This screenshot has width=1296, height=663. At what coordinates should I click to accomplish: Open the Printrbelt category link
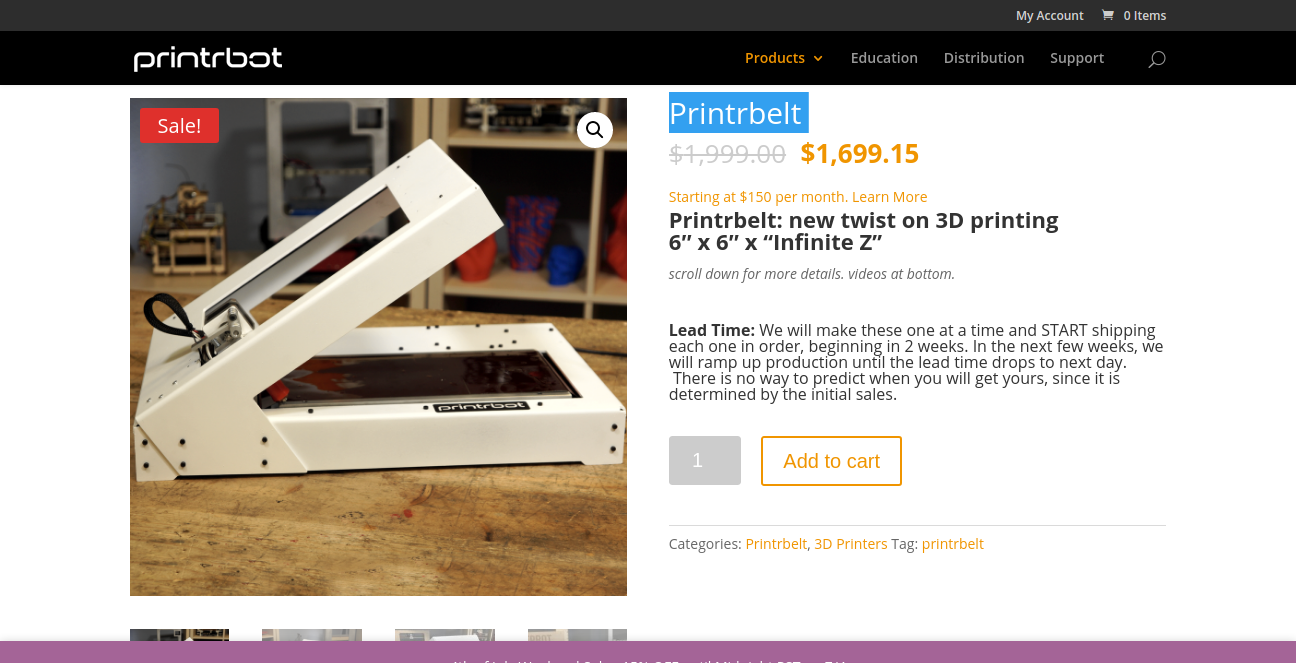[x=776, y=544]
